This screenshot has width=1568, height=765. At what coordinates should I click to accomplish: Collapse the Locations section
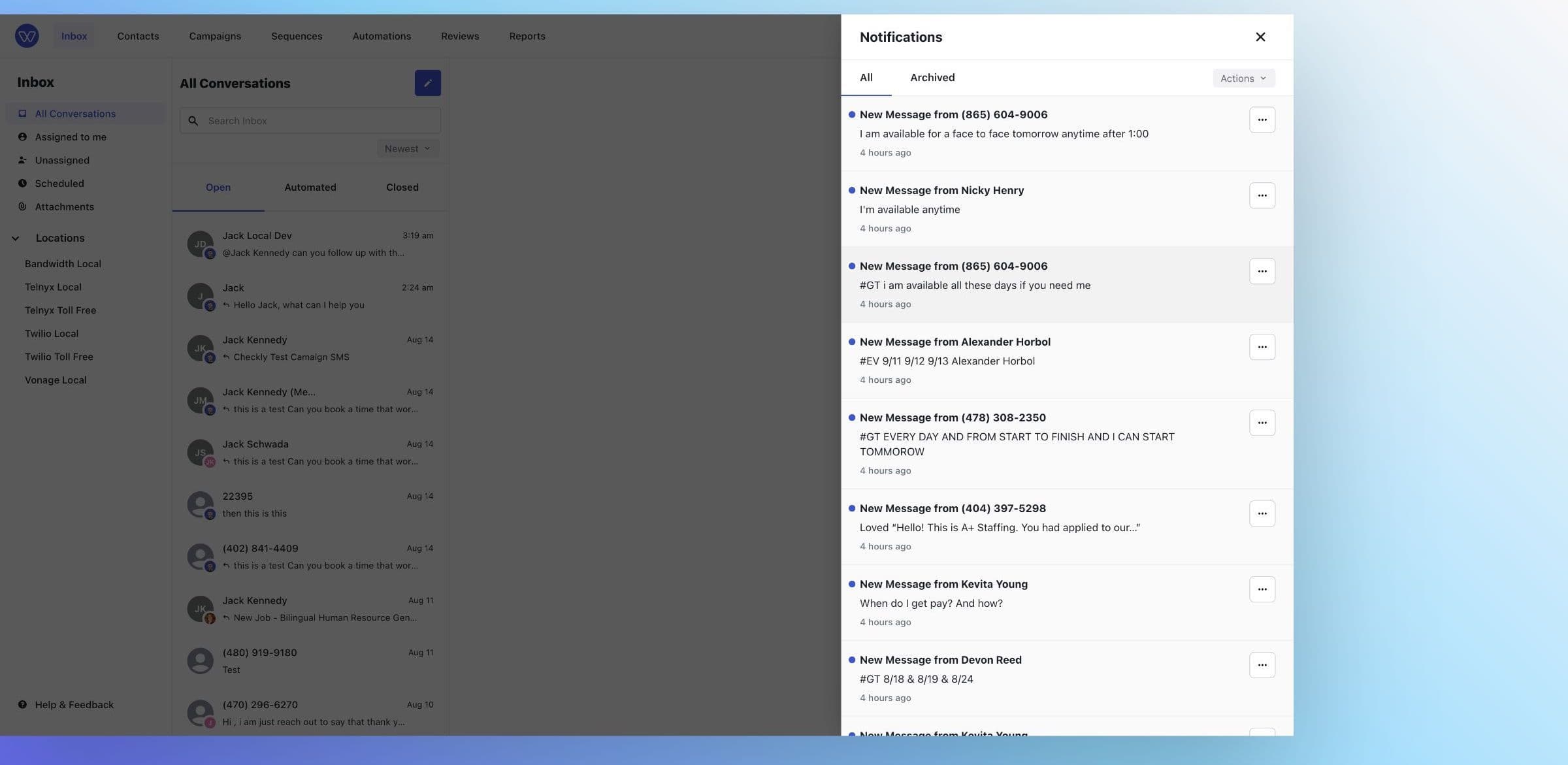pos(16,238)
